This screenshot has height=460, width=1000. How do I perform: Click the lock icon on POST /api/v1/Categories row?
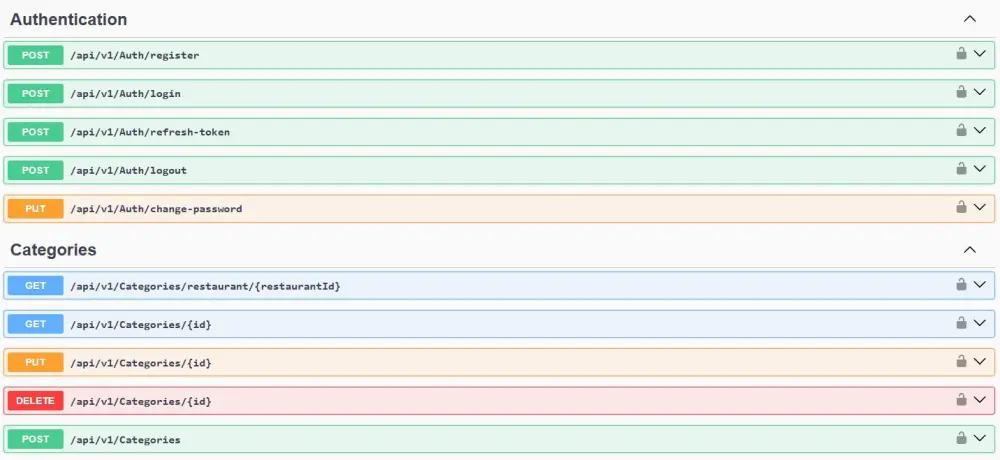[961, 438]
